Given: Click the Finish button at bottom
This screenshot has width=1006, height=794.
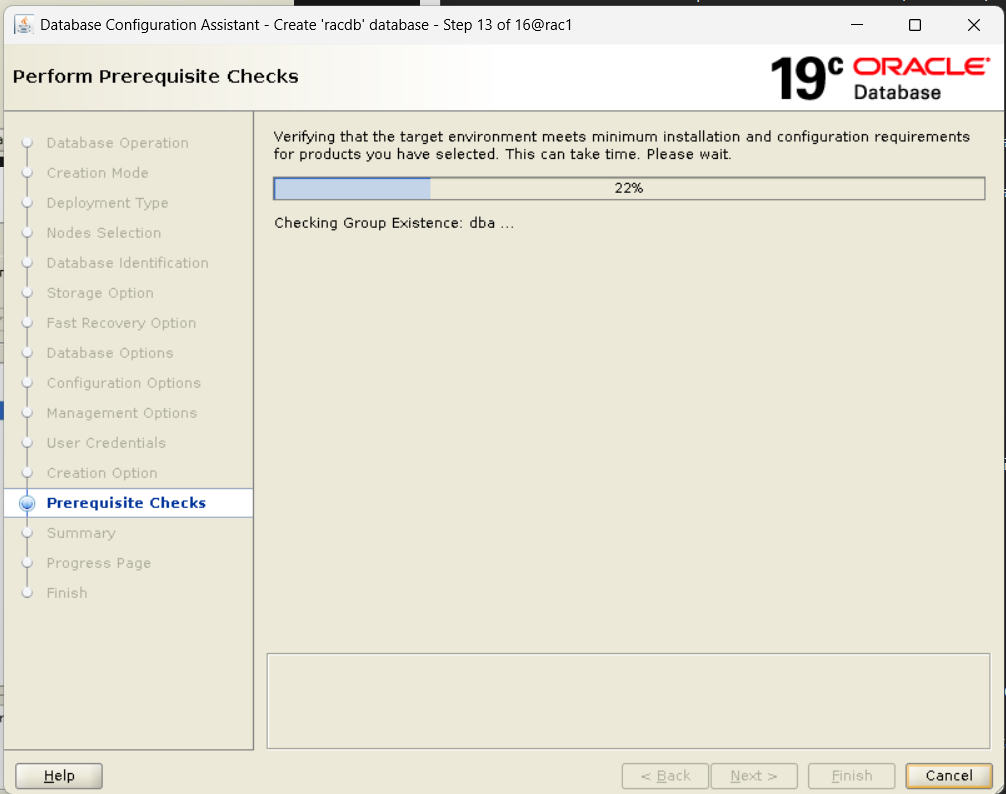Looking at the screenshot, I should (851, 776).
